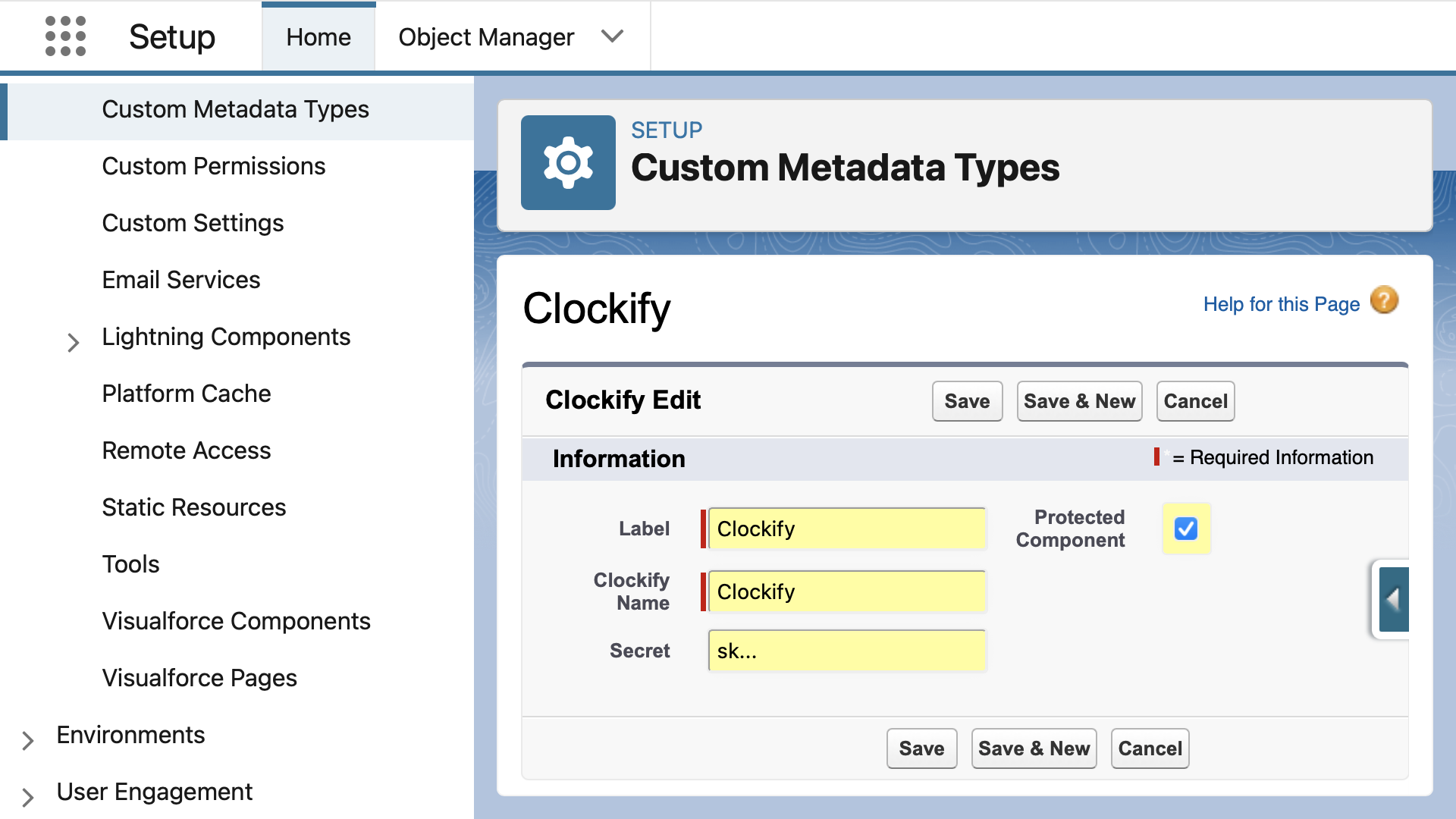Click the bottom Save button
The width and height of the screenshot is (1456, 819).
tap(921, 748)
